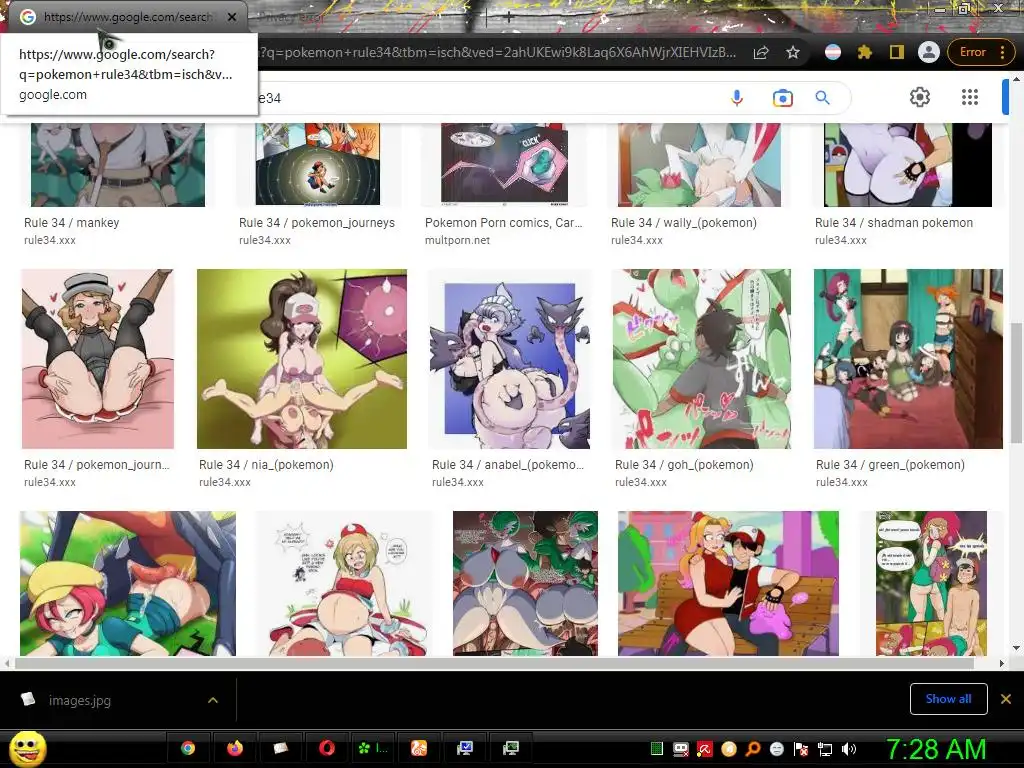This screenshot has width=1024, height=768.
Task: Click inside the Google search box
Action: tap(483, 98)
